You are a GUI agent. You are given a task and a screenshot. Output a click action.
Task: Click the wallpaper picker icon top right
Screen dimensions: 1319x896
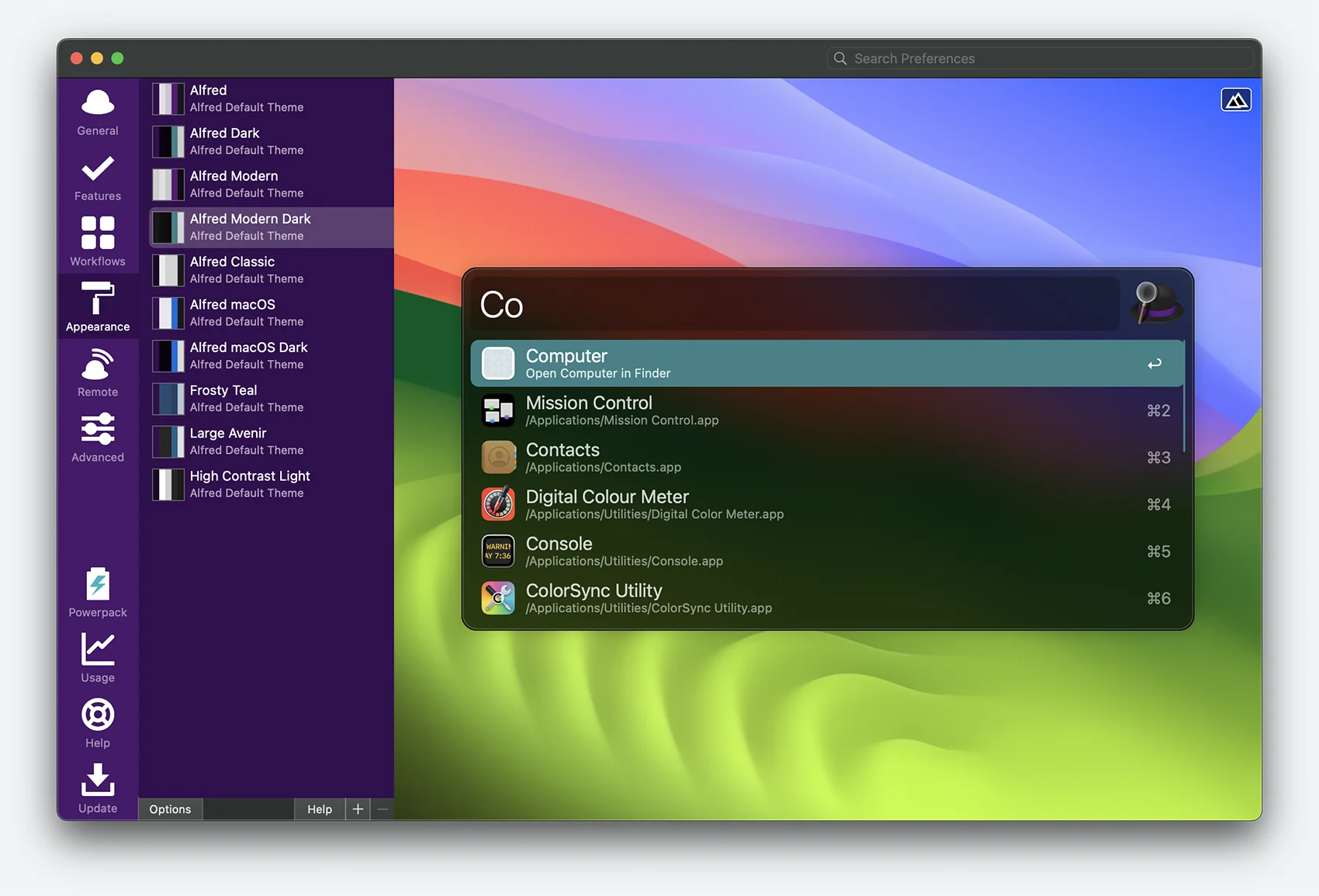pyautogui.click(x=1236, y=100)
